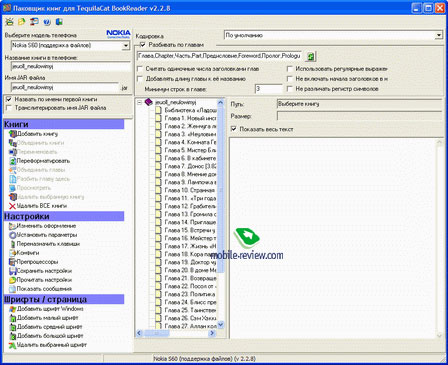The height and width of the screenshot is (365, 448).
Task: Click the Шрифты / страница section header
Action: pyautogui.click(x=64, y=299)
